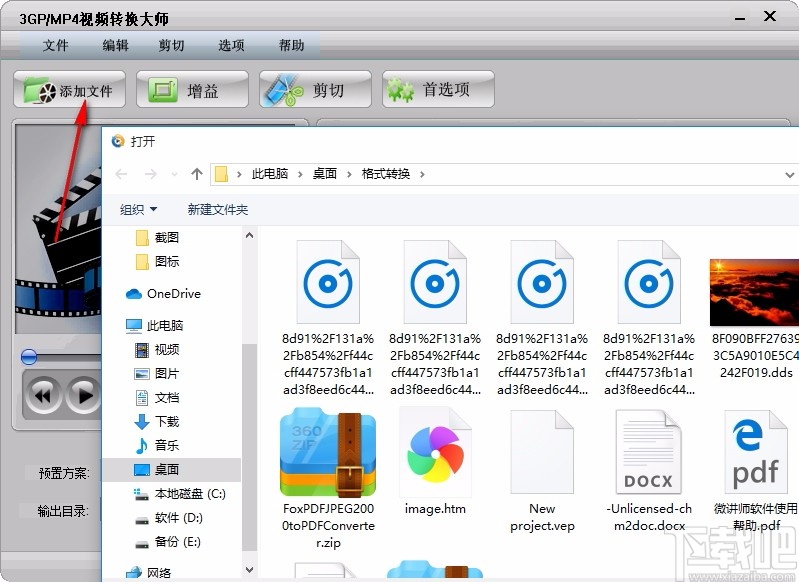The width and height of the screenshot is (799, 582).
Task: Go forward in the Open dialog
Action: pos(151,174)
